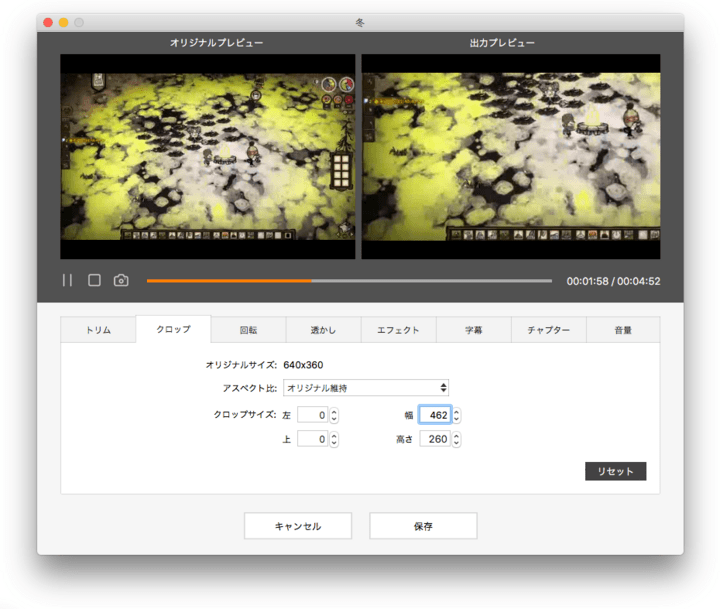Click the 高さ height stepper arrows
Viewport: 720px width, 609px height.
coord(457,439)
